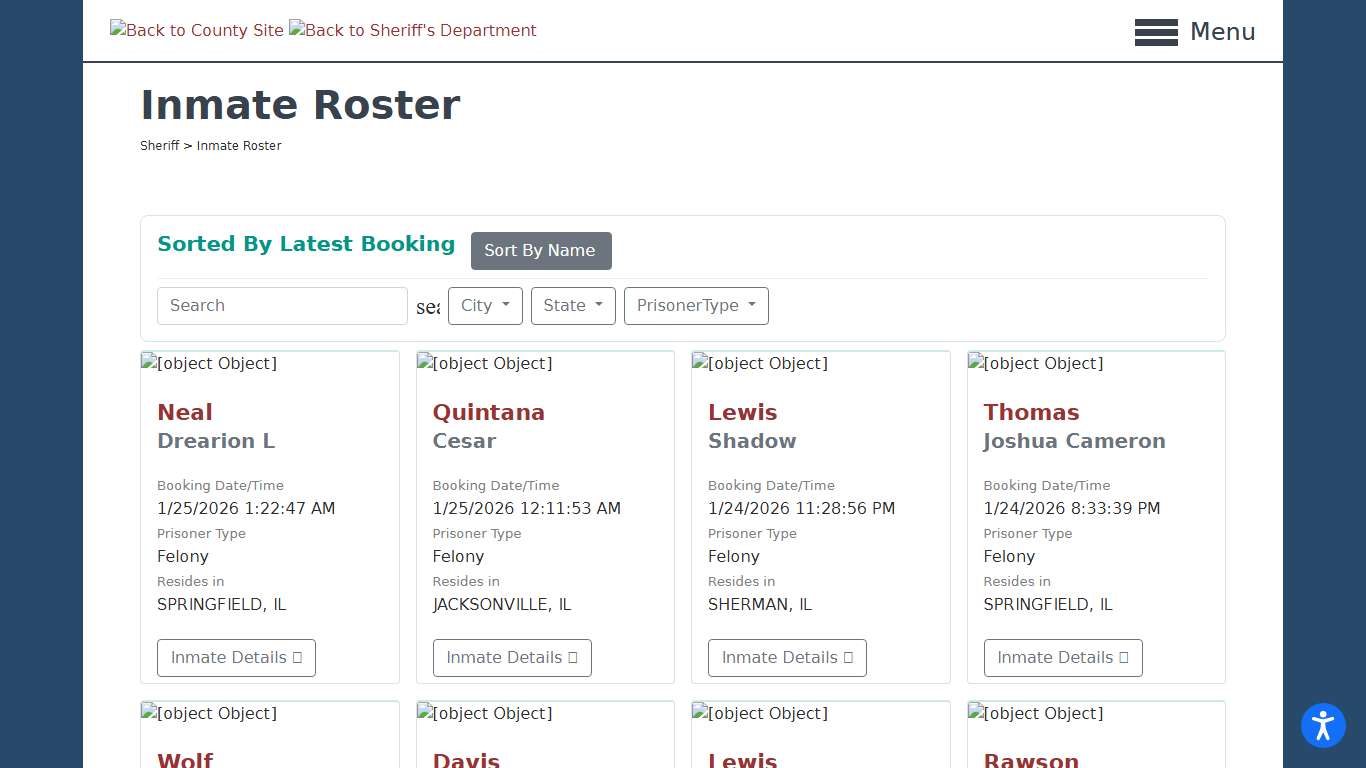Click the blue accessibility icon
Screen dimensions: 1366x768
pyautogui.click(x=1323, y=726)
